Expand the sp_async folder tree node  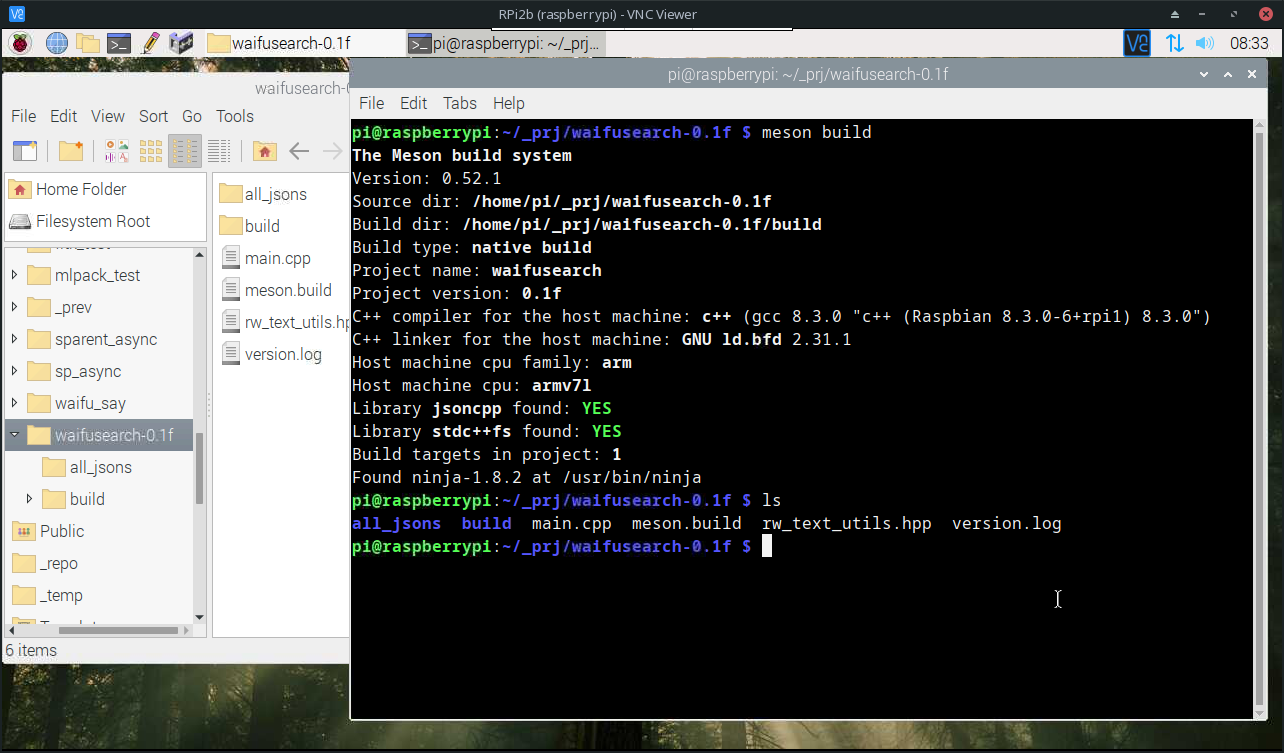(x=14, y=371)
